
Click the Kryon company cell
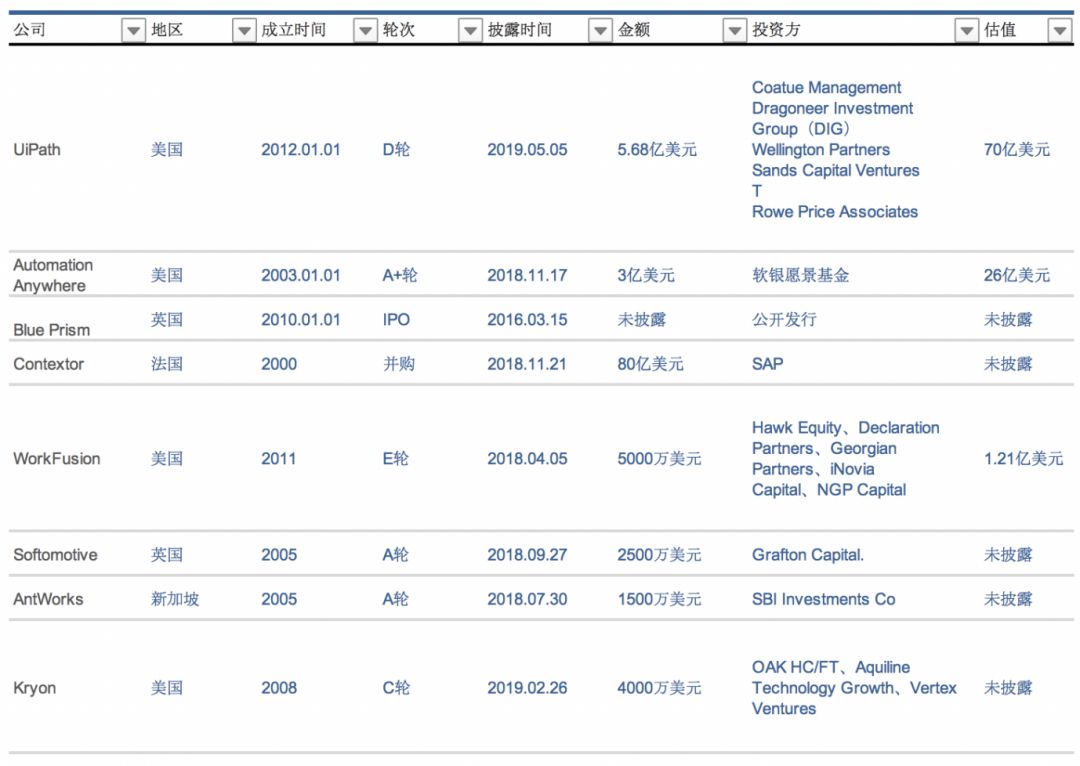tap(34, 688)
